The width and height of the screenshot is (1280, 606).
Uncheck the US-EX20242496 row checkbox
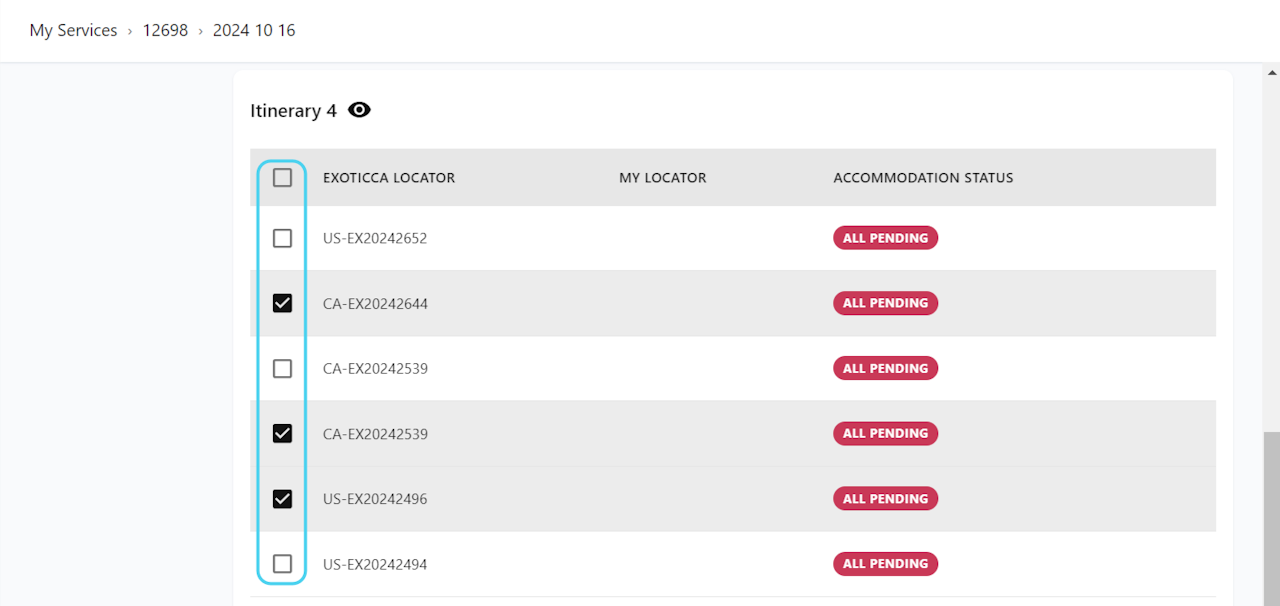[x=283, y=499]
